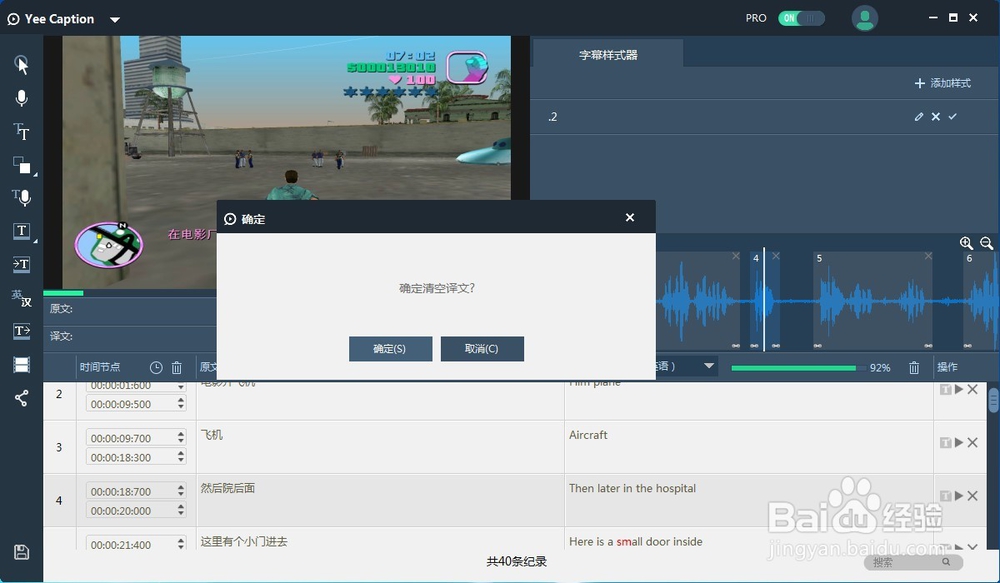The image size is (1000, 583).
Task: Open the text style tool (double T icon)
Action: 22,131
